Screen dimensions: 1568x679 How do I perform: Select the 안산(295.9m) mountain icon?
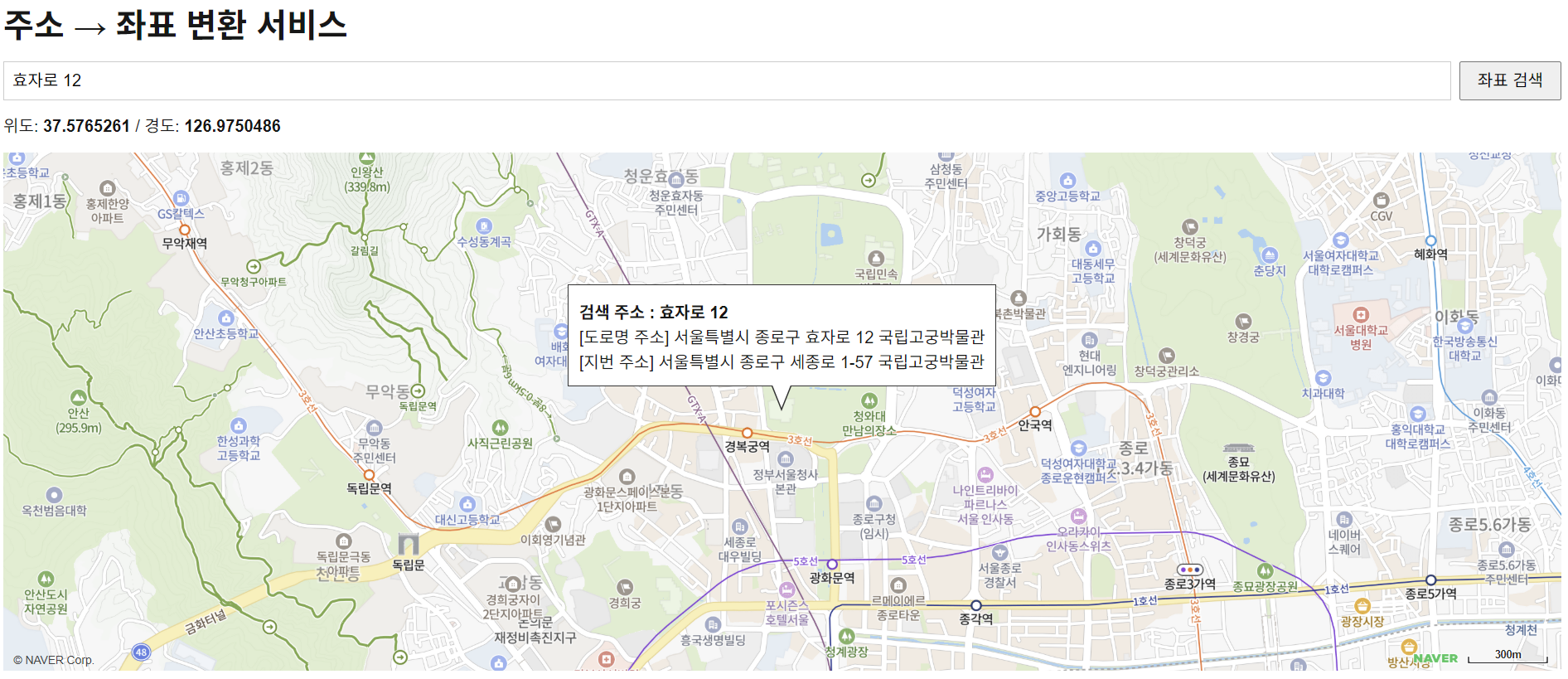tap(78, 397)
